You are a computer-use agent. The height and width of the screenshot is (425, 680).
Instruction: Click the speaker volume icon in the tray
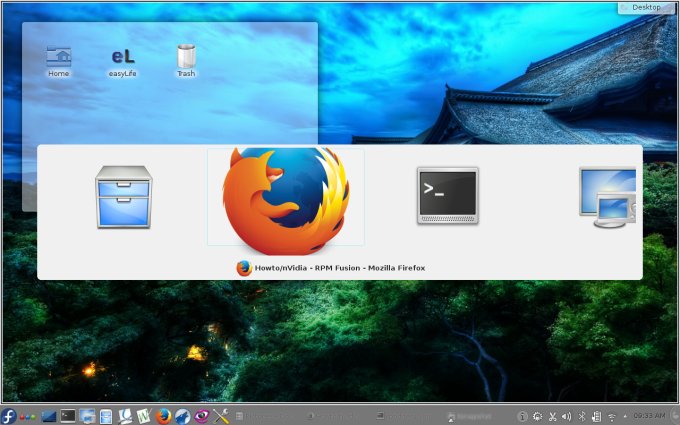click(566, 417)
